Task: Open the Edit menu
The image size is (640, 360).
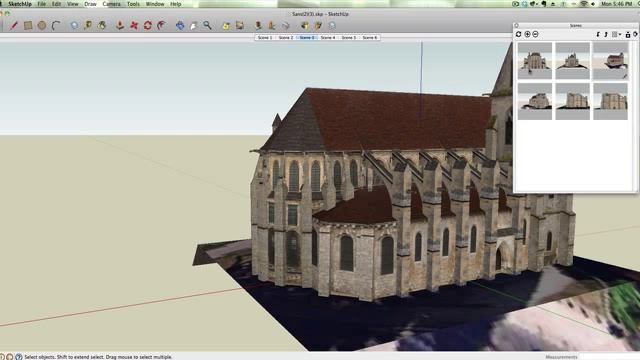Action: (56, 4)
